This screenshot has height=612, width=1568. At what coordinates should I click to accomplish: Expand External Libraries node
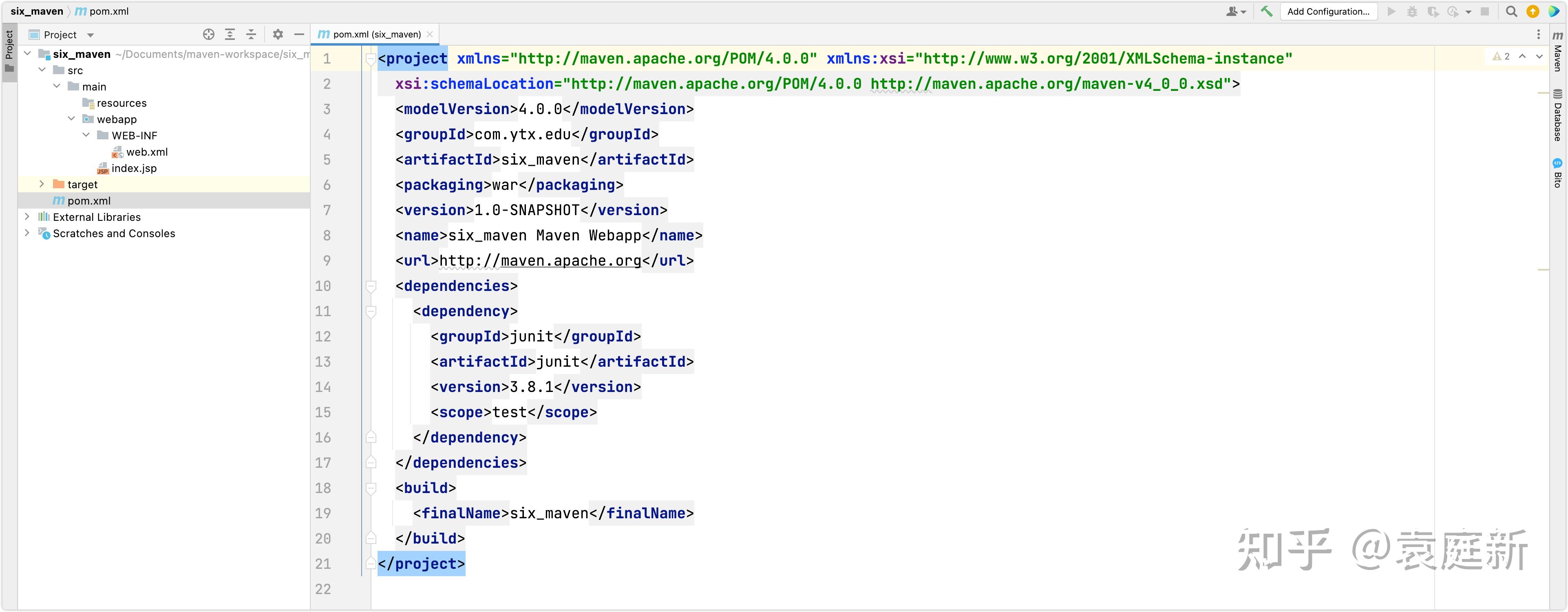(x=27, y=217)
